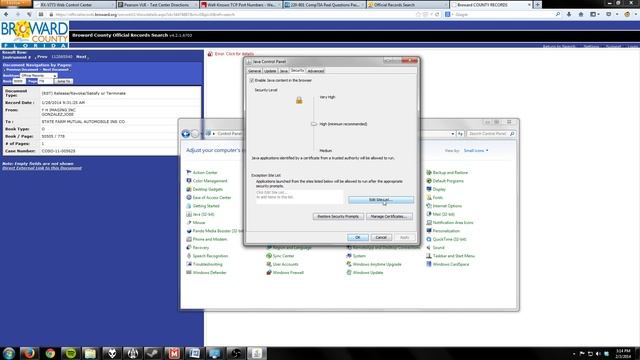Open Windows CardSpace in Control Panel
This screenshot has width=640, height=360.
[x=448, y=264]
